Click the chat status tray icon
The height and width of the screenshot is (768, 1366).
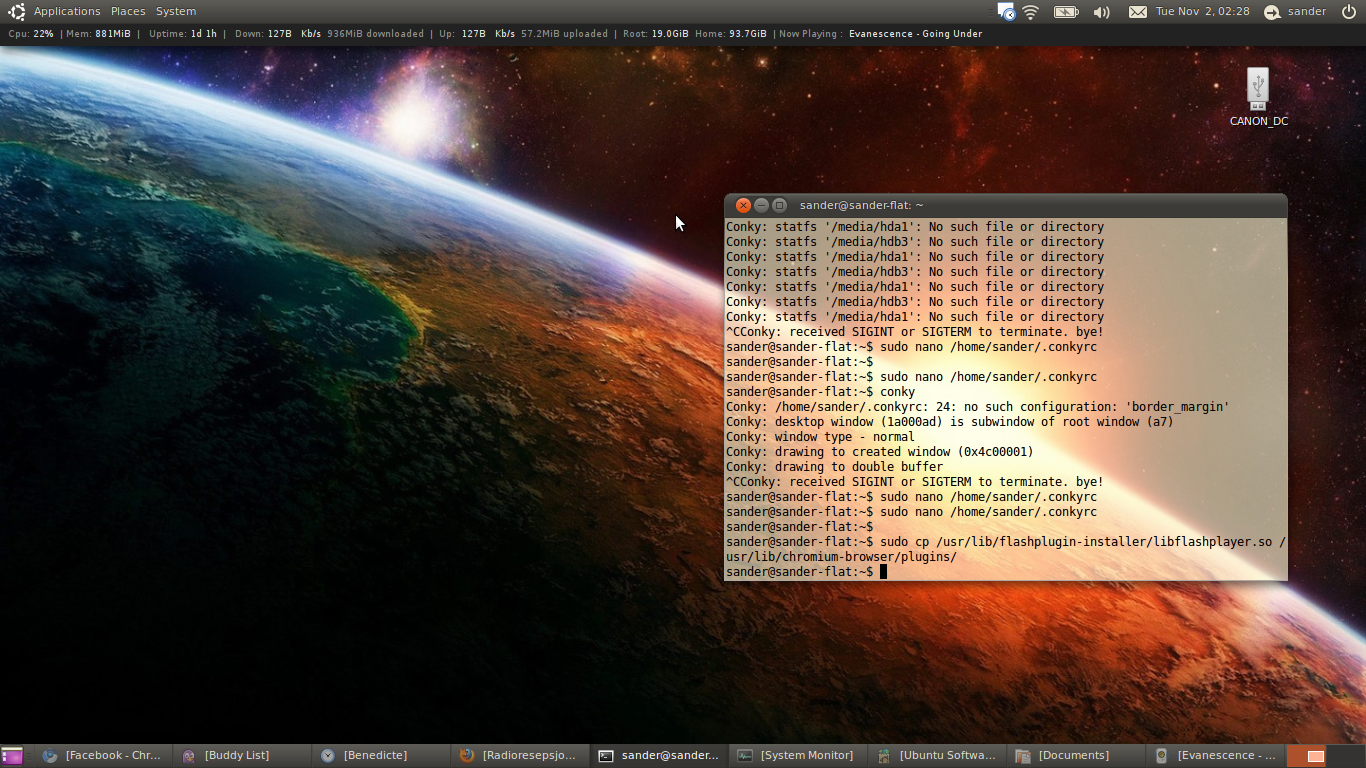coord(1006,12)
